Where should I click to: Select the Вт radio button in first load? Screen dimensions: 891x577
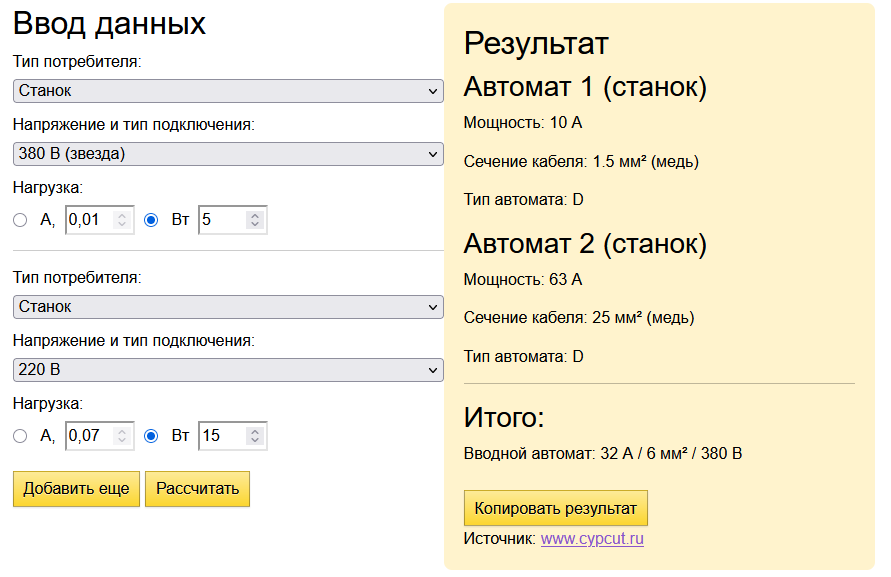tap(151, 220)
